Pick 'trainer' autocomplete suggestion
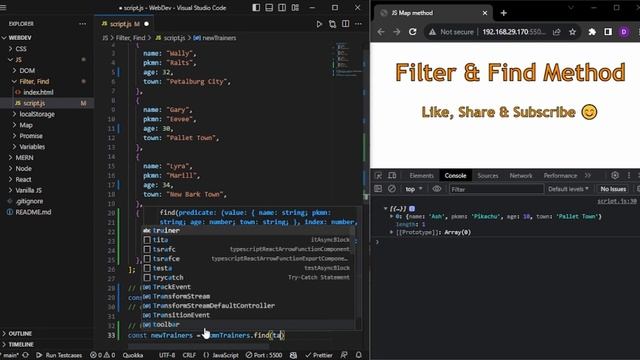Image resolution: width=640 pixels, height=360 pixels. tap(248, 231)
